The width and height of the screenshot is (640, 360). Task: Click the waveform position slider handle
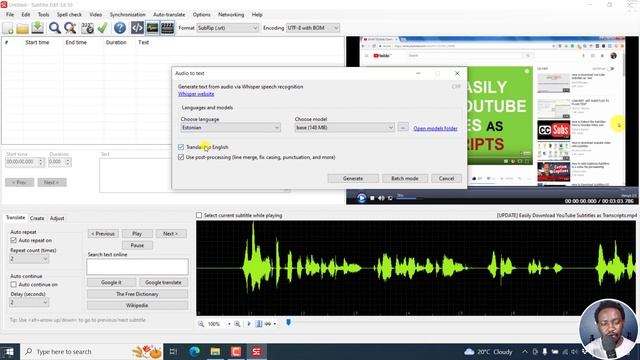point(288,322)
